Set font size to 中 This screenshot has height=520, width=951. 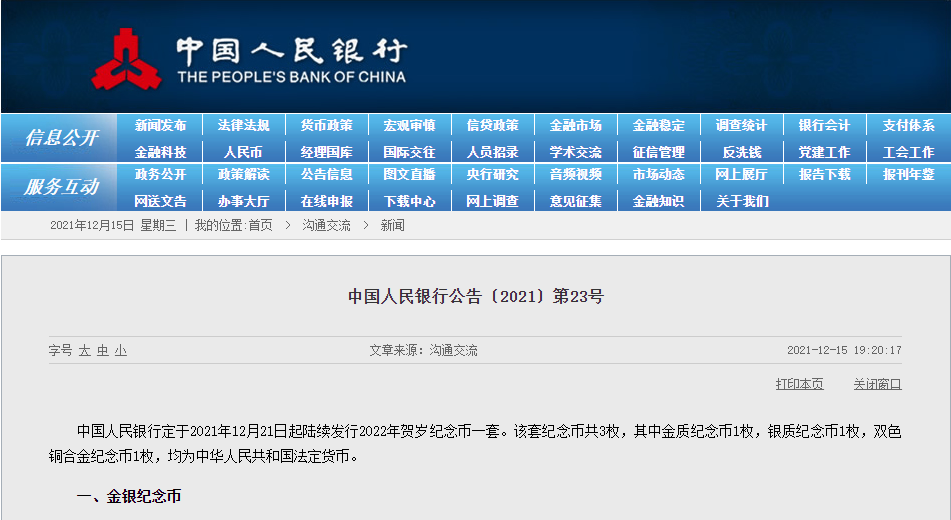click(102, 351)
